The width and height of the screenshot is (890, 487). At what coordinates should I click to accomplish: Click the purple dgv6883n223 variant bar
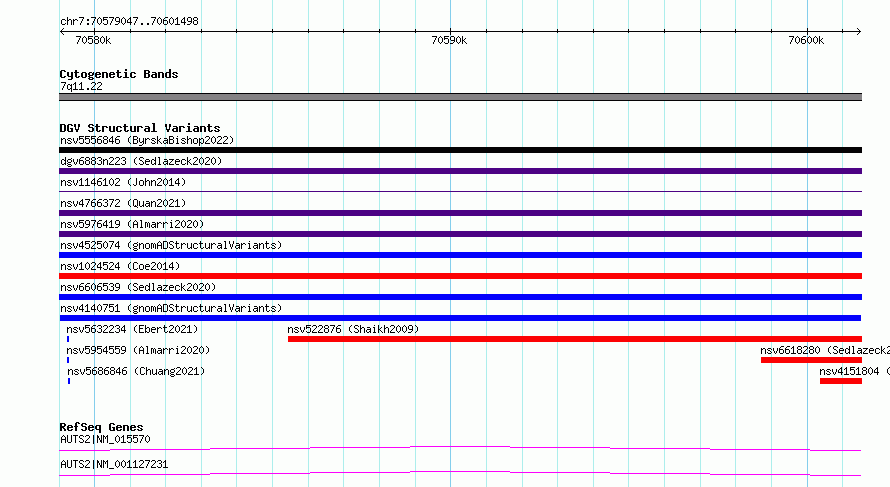point(460,171)
